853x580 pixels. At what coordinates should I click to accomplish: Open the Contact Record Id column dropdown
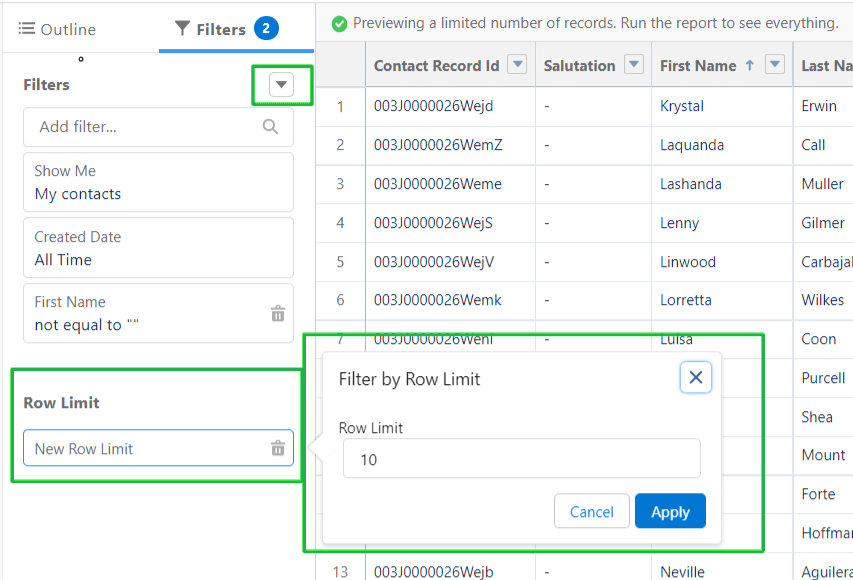pos(517,65)
